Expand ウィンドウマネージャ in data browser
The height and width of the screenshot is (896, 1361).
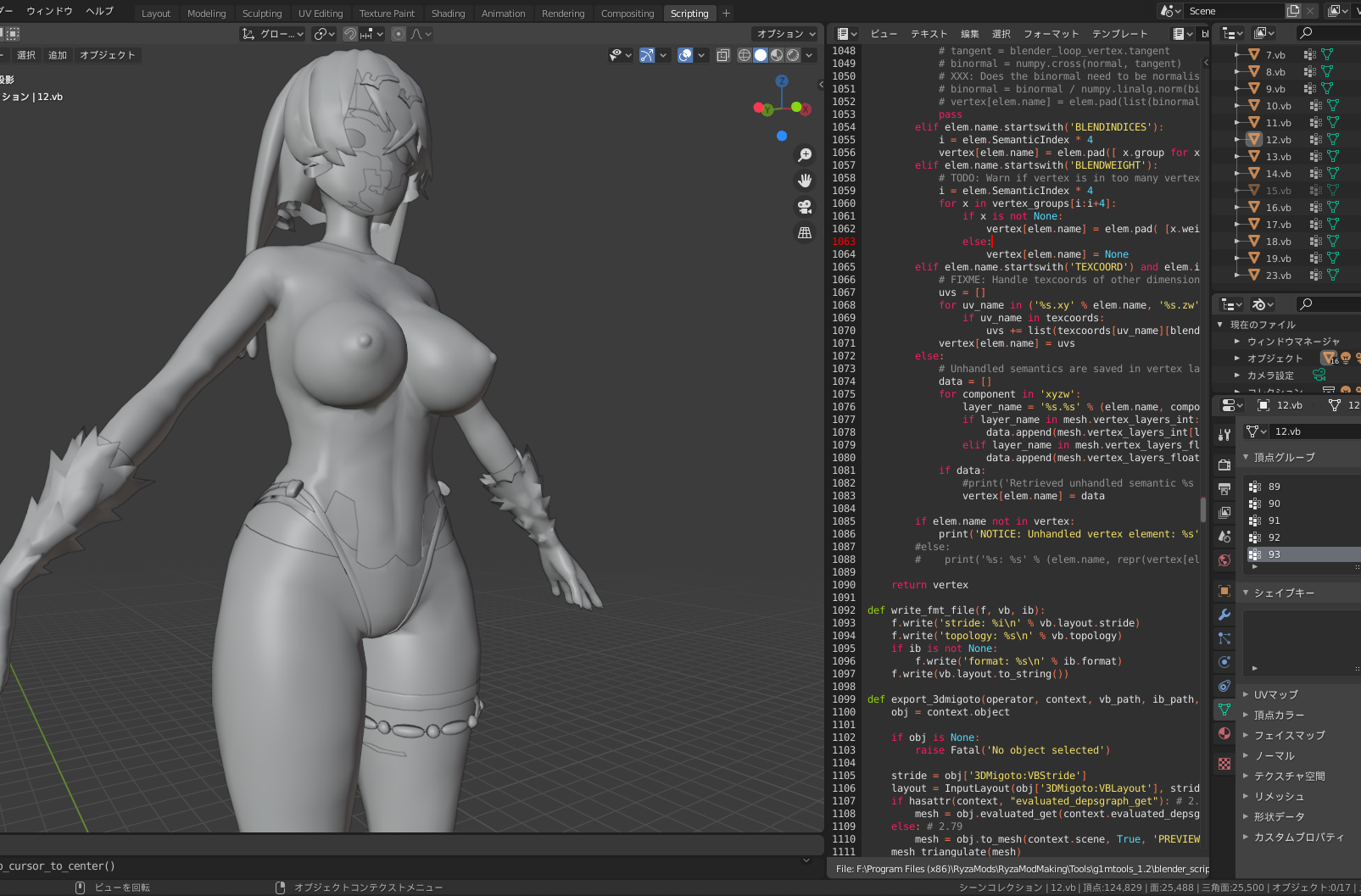click(x=1237, y=342)
